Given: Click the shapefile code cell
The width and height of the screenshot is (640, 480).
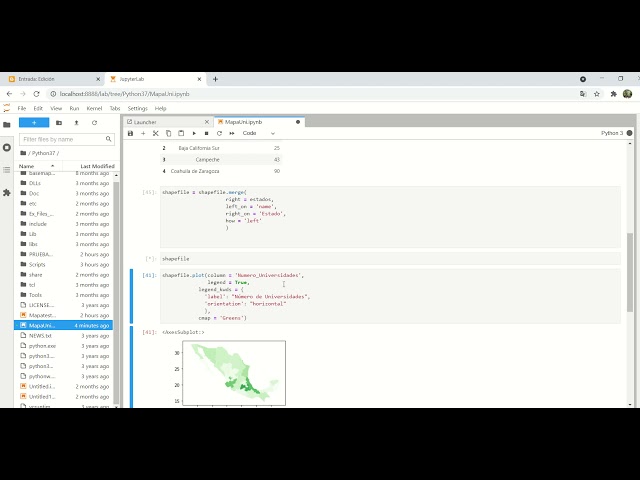Looking at the screenshot, I should tap(390, 259).
